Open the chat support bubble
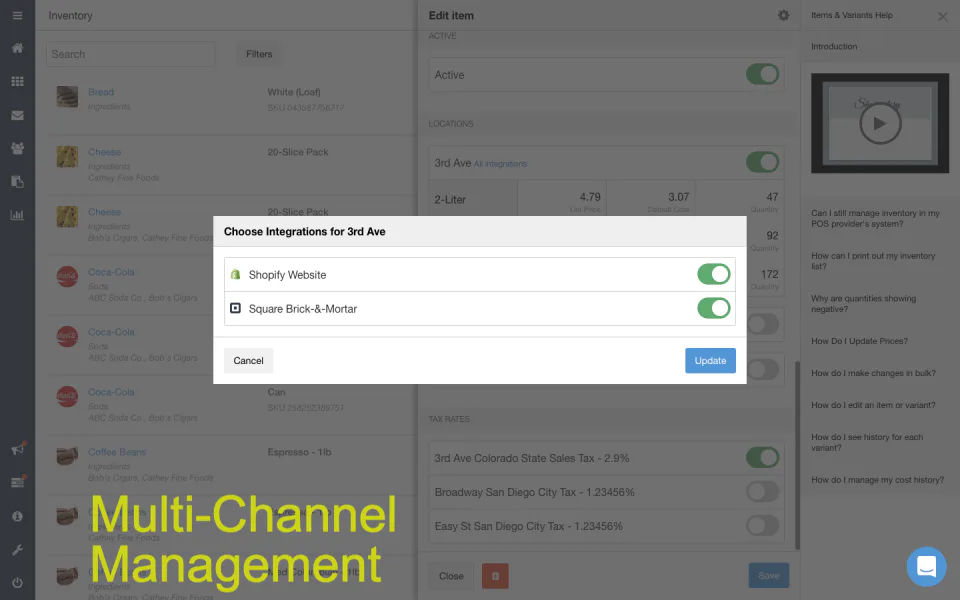 (x=926, y=566)
